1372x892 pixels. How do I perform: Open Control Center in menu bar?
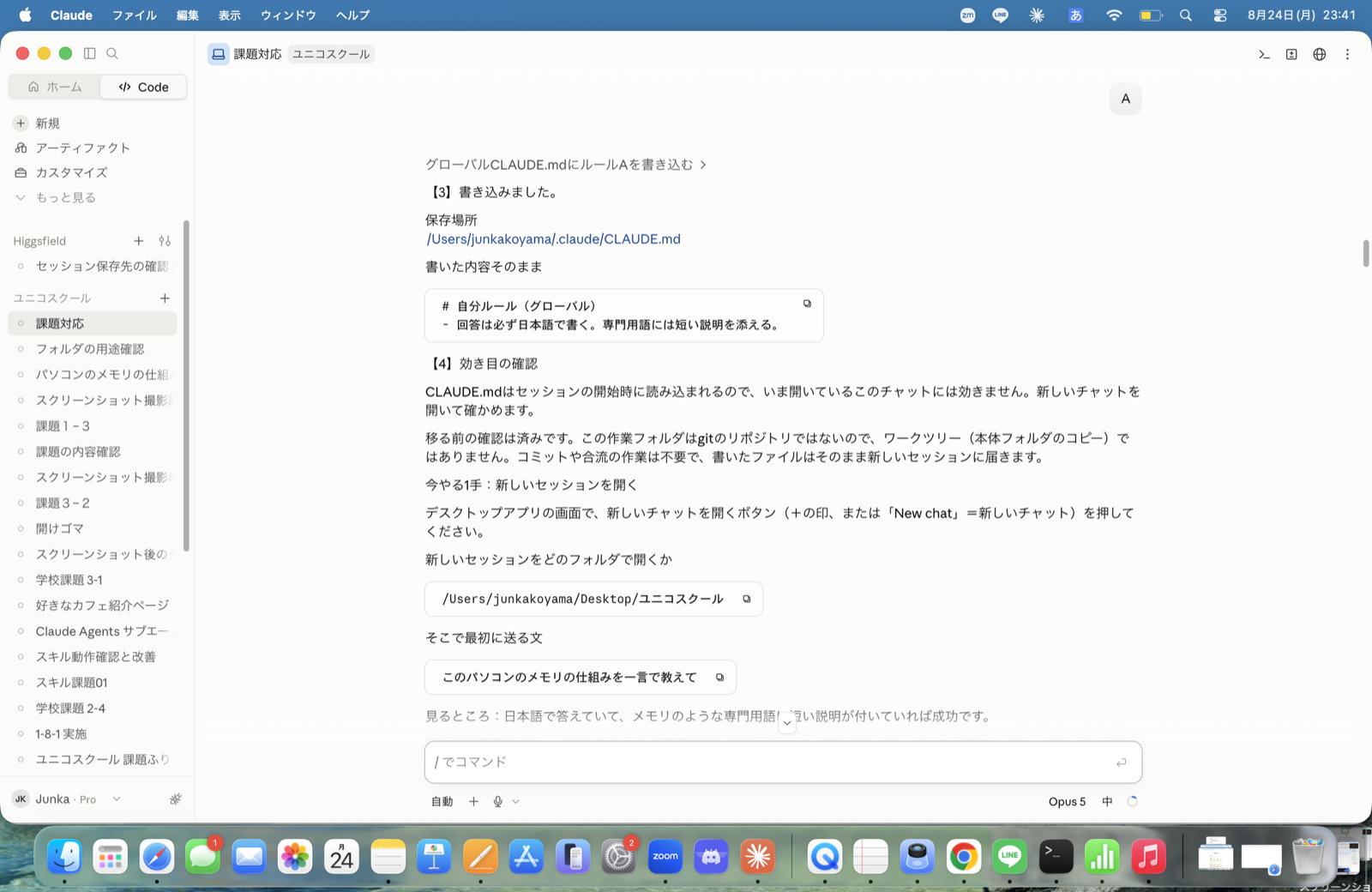1220,15
